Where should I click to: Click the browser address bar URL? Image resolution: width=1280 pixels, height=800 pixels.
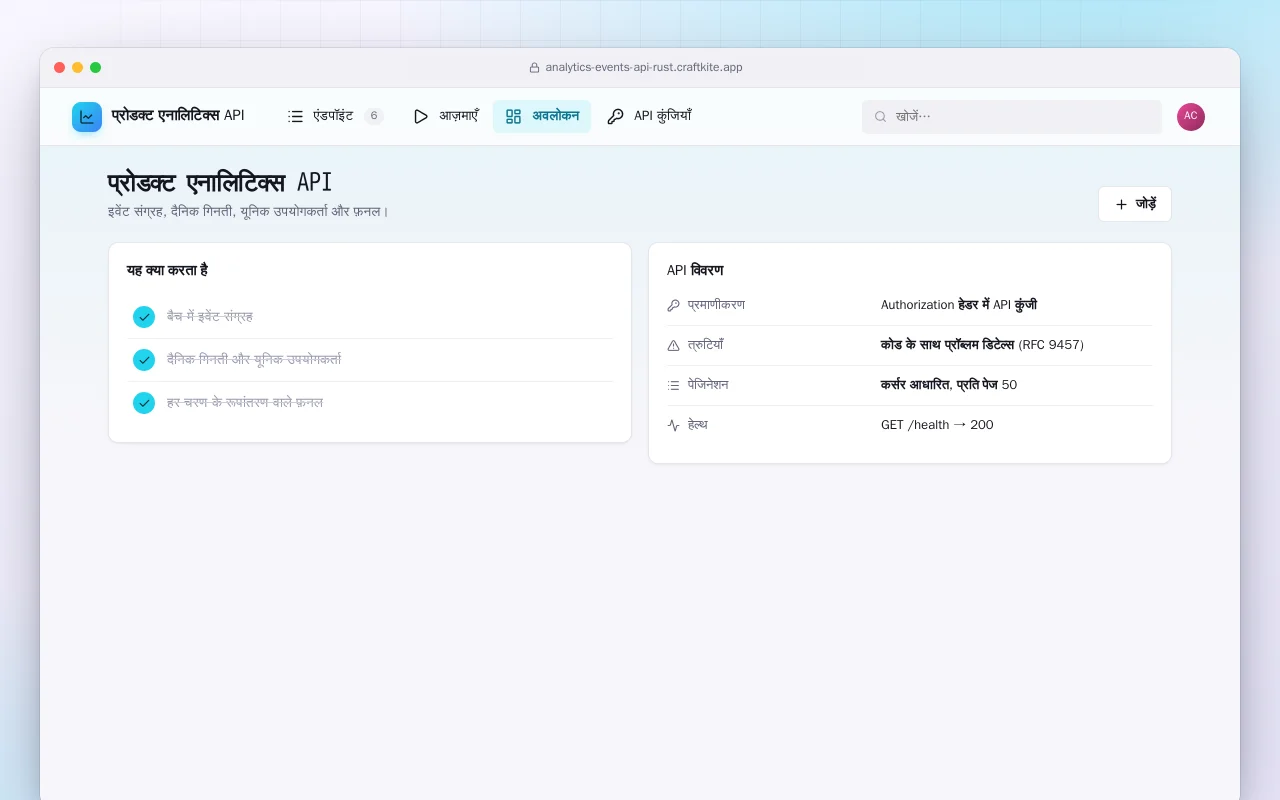[644, 67]
